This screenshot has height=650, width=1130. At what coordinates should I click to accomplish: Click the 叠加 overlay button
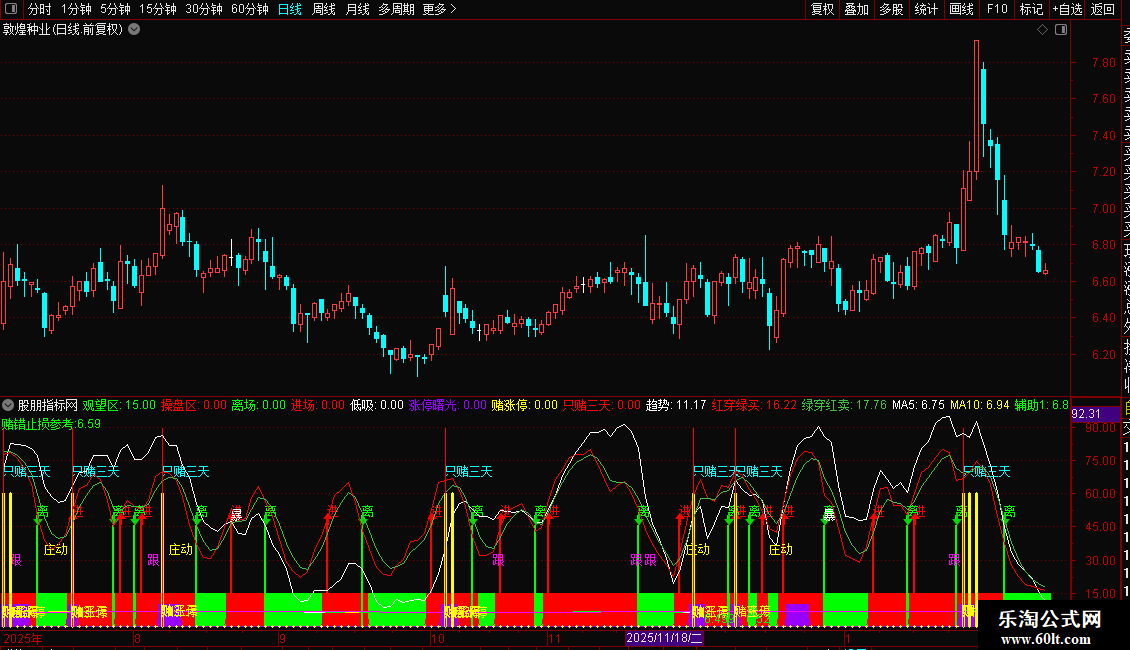tap(857, 9)
